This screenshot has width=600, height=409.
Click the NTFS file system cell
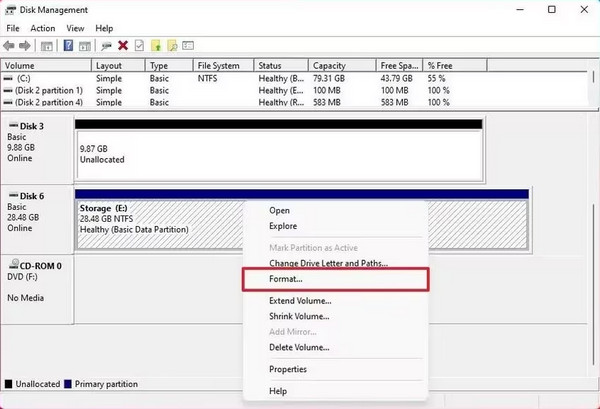pos(207,78)
